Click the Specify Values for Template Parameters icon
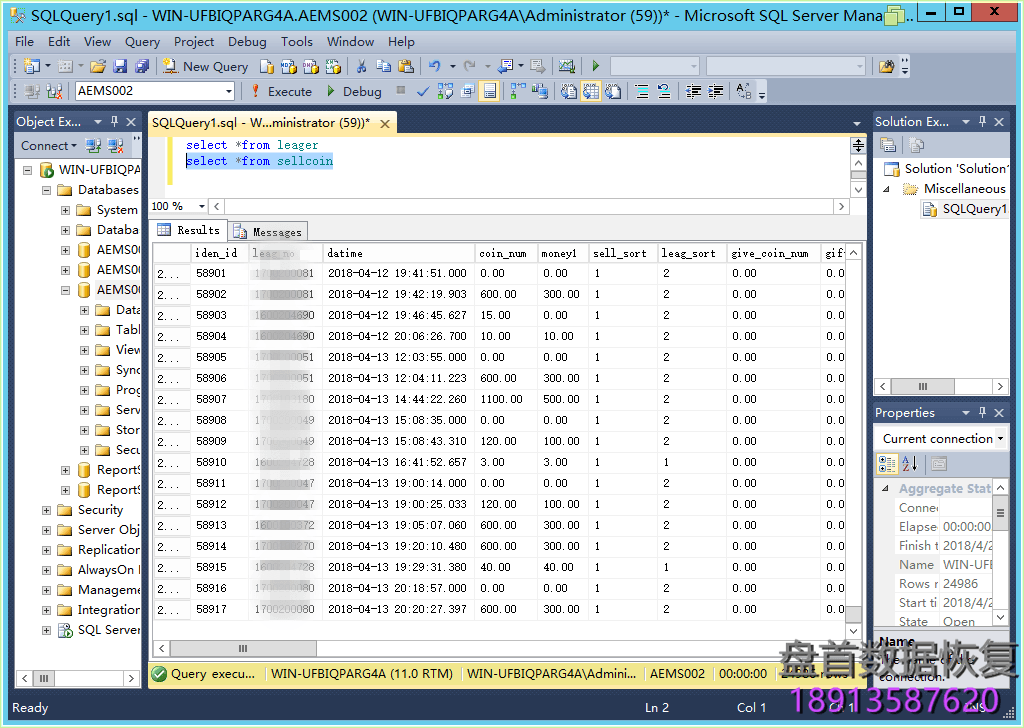1024x728 pixels. tap(743, 91)
